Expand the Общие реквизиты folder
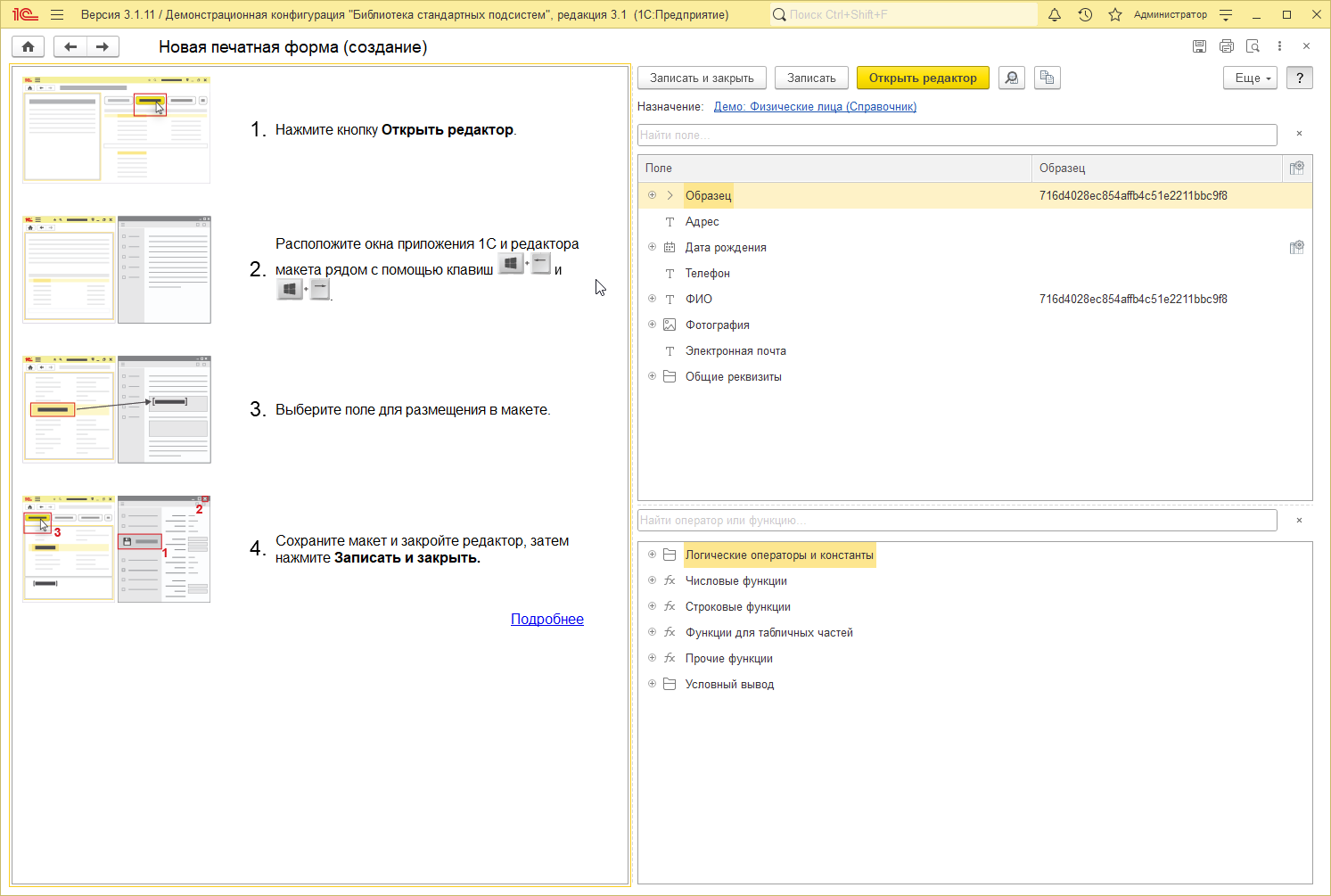This screenshot has height=896, width=1331. 652,376
